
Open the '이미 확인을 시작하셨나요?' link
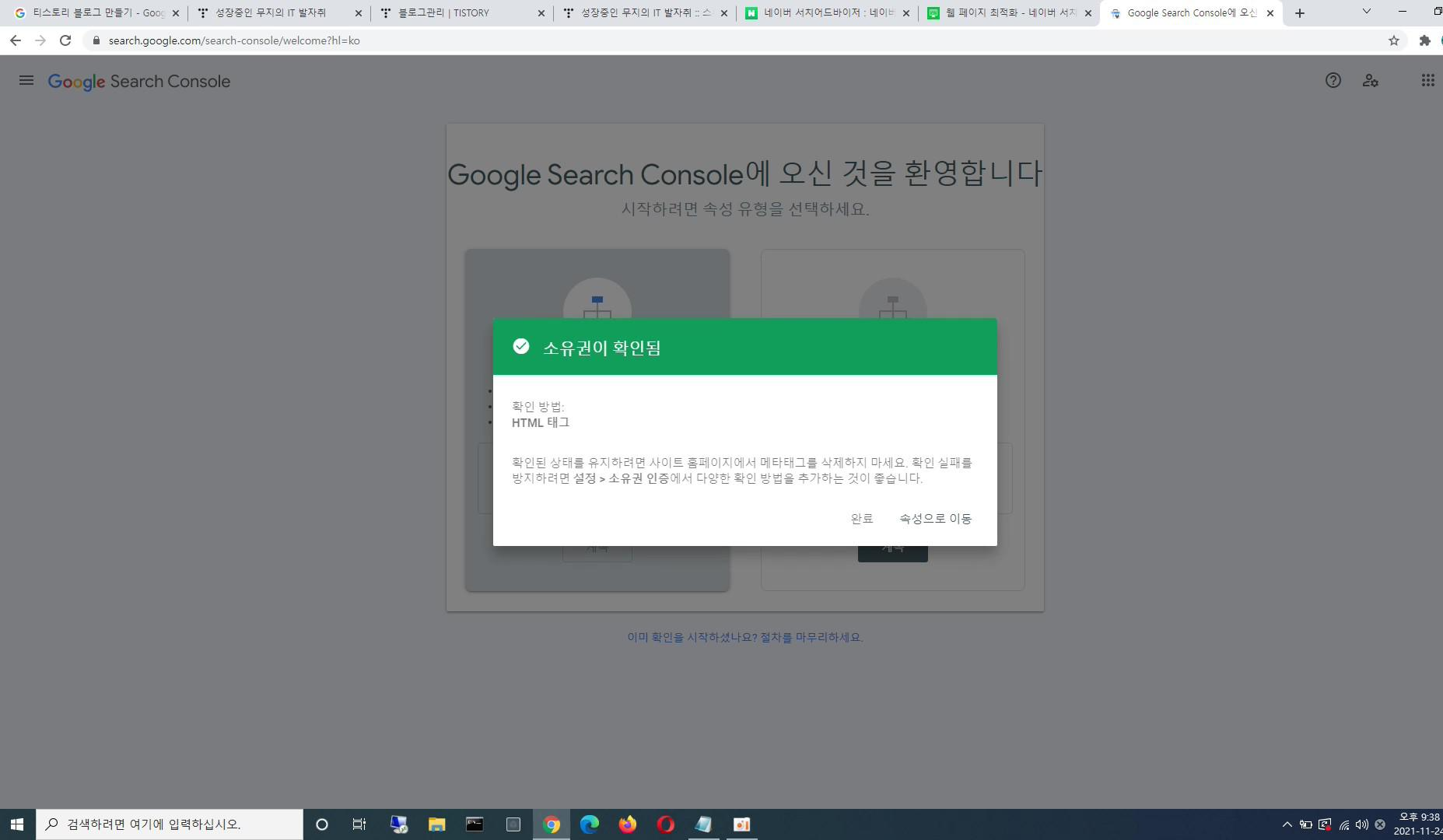pyautogui.click(x=745, y=637)
